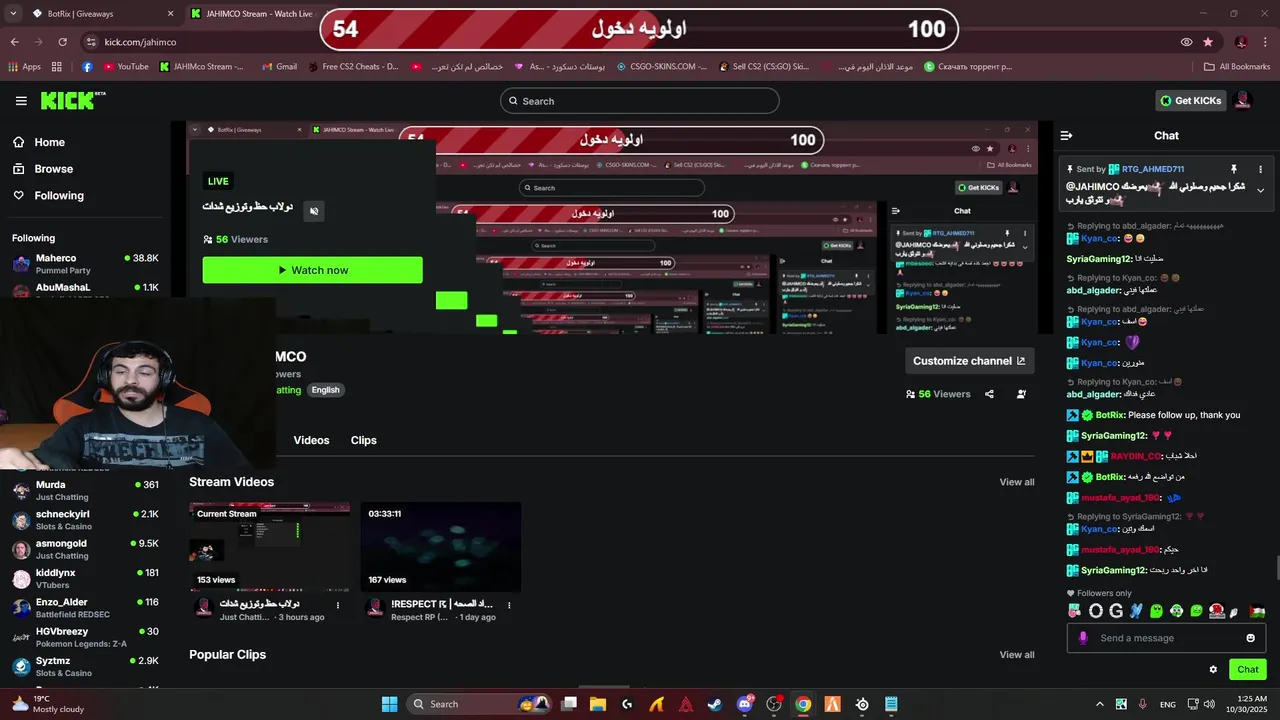Go to Following in sidebar
The image size is (1280, 720).
[x=59, y=196]
